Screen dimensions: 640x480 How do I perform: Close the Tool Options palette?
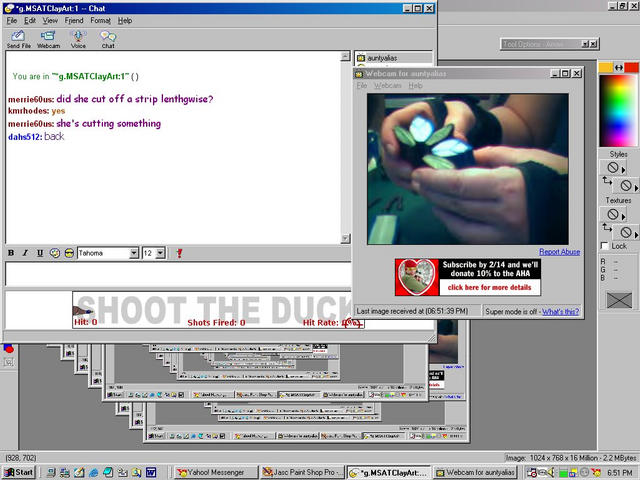click(x=593, y=44)
